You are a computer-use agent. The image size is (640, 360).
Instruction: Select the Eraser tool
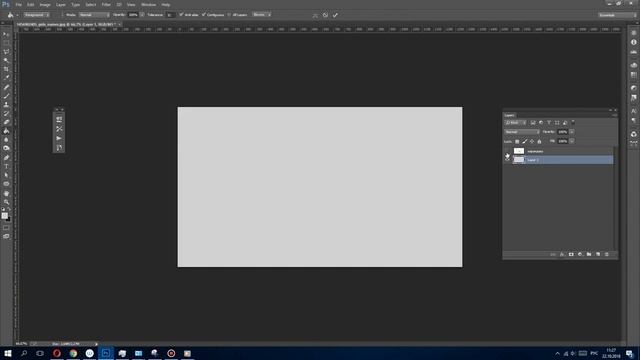pos(6,122)
